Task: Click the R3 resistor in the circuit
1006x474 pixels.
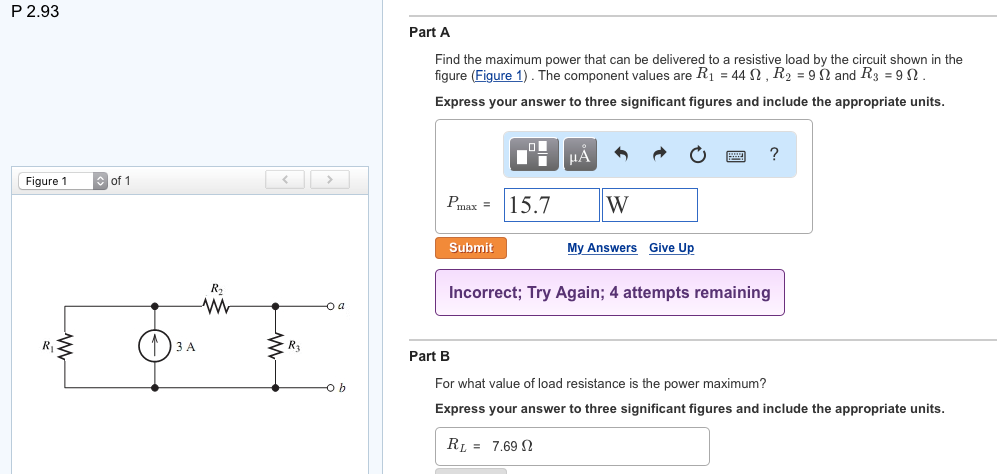Action: point(275,347)
